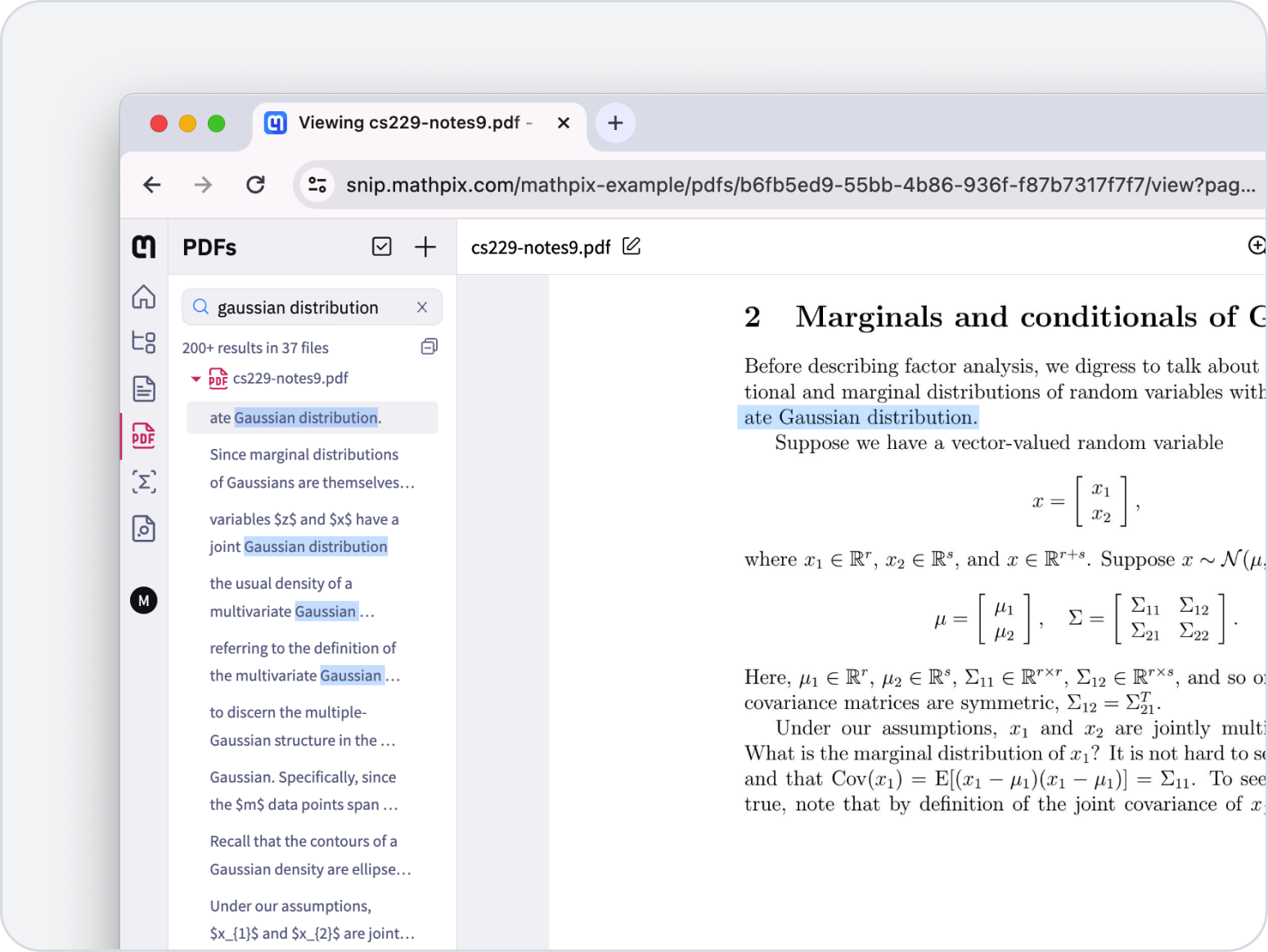Viewport: 1268px width, 952px height.
Task: Add a new PDF with plus icon
Action: pyautogui.click(x=425, y=246)
